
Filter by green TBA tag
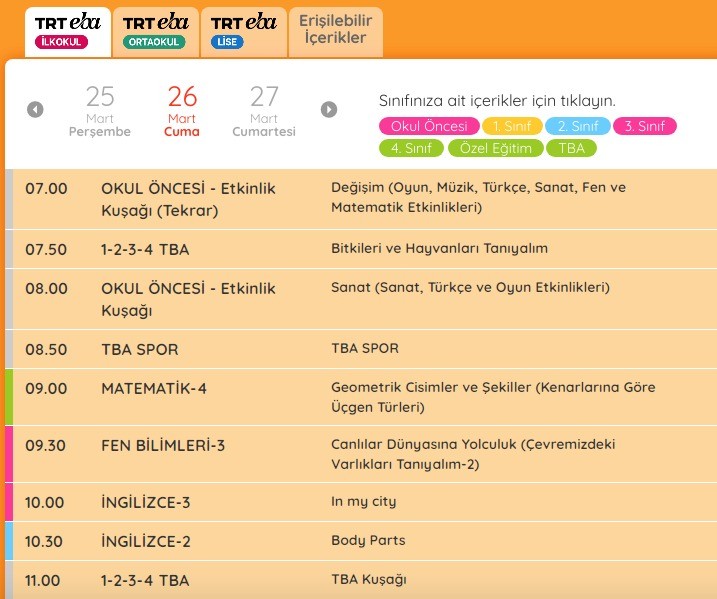click(573, 148)
